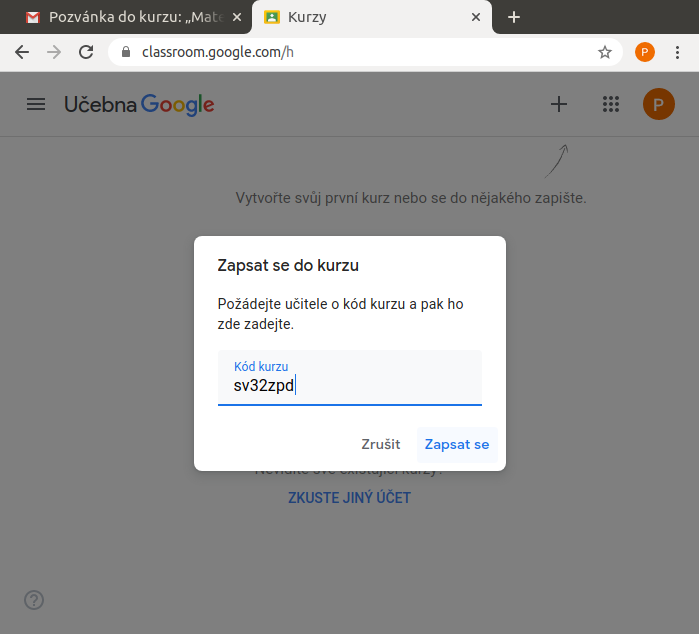Open a new browser tab

pos(514,17)
